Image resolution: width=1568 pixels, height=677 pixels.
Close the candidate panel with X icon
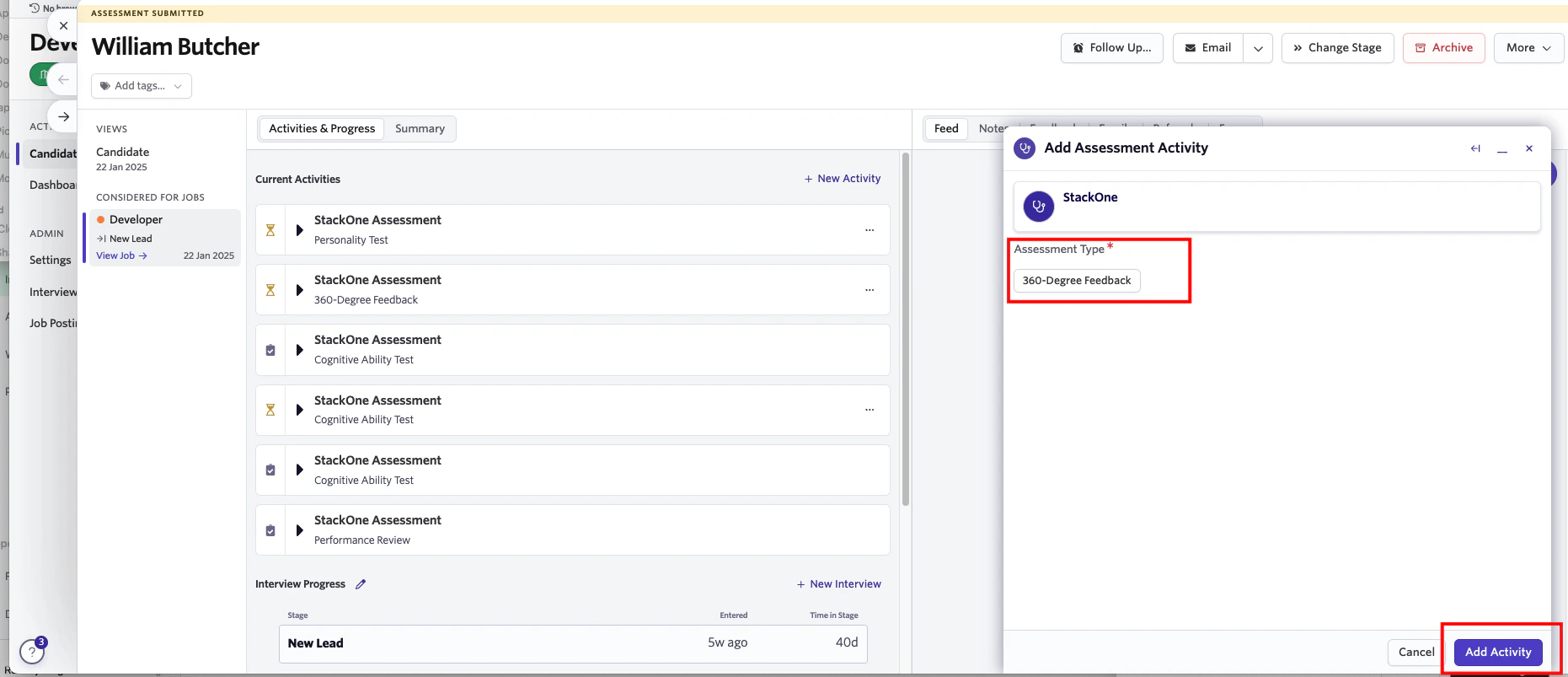63,25
